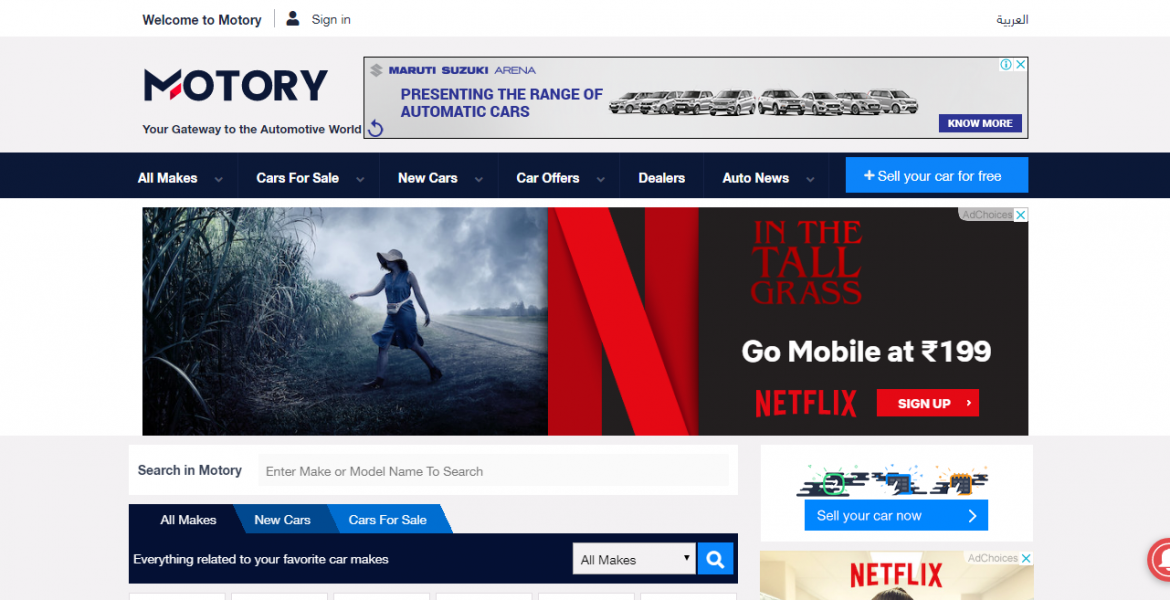The image size is (1170, 600).
Task: Click the blue magnifier search button
Action: click(715, 559)
